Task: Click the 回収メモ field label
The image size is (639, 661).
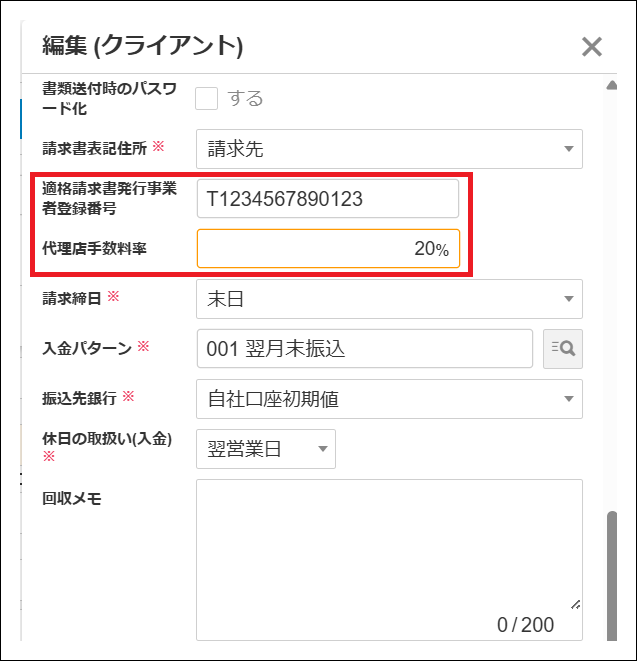Action: (72, 497)
